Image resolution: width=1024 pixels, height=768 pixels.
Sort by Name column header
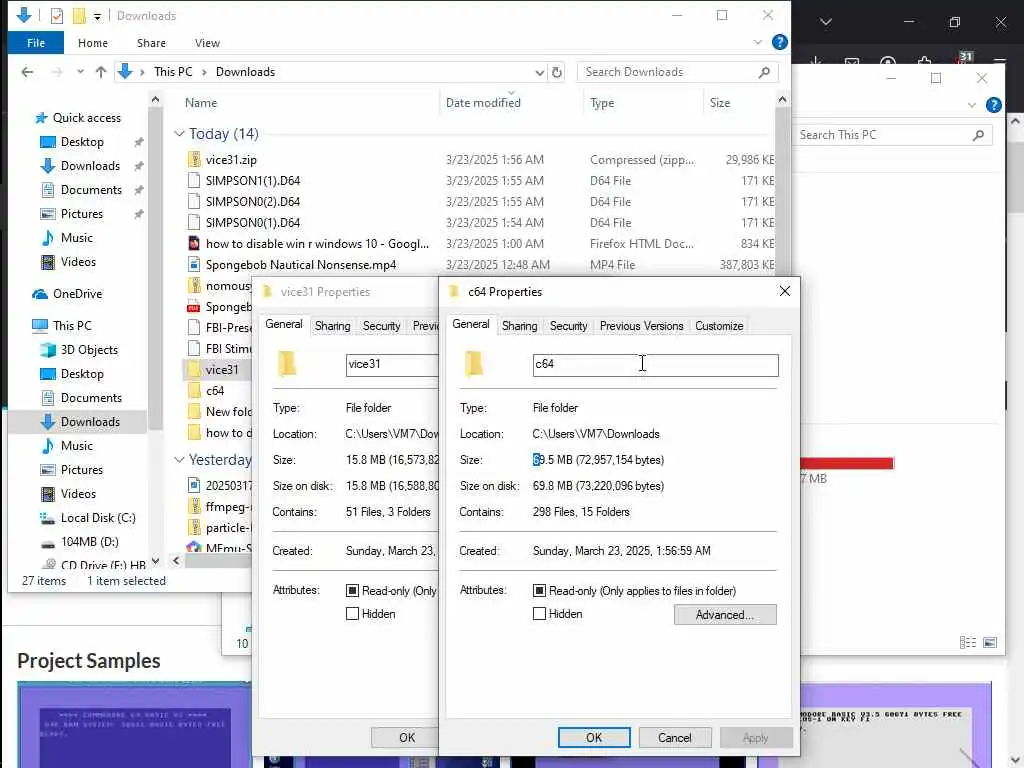[200, 103]
